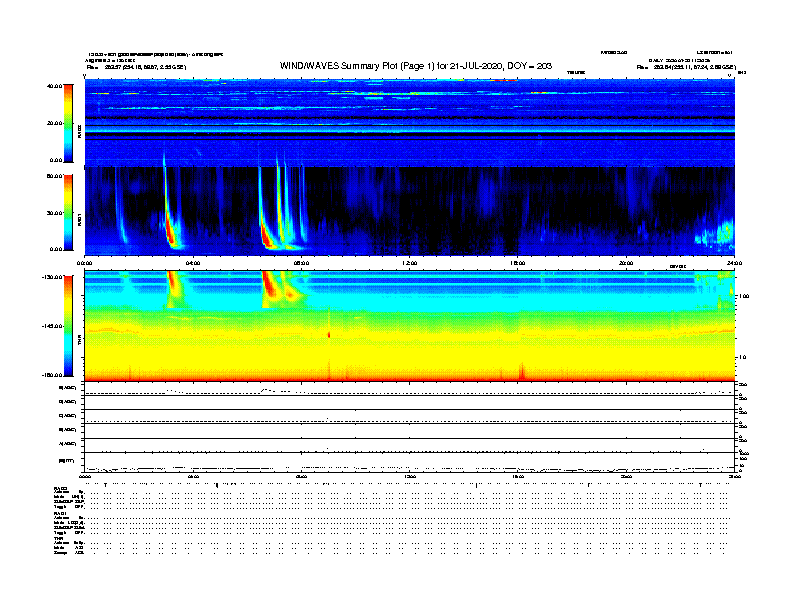Click the -145.00 label on TNR color scale
792x612 pixels.
pos(53,326)
